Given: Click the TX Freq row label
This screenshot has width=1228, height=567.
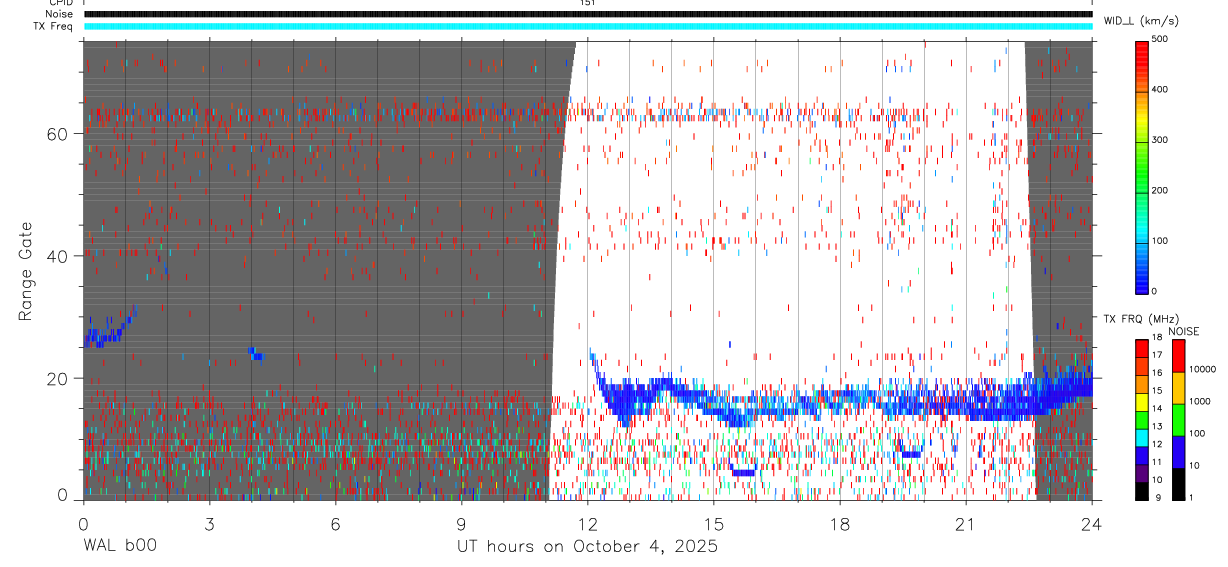Looking at the screenshot, I should tap(54, 26).
